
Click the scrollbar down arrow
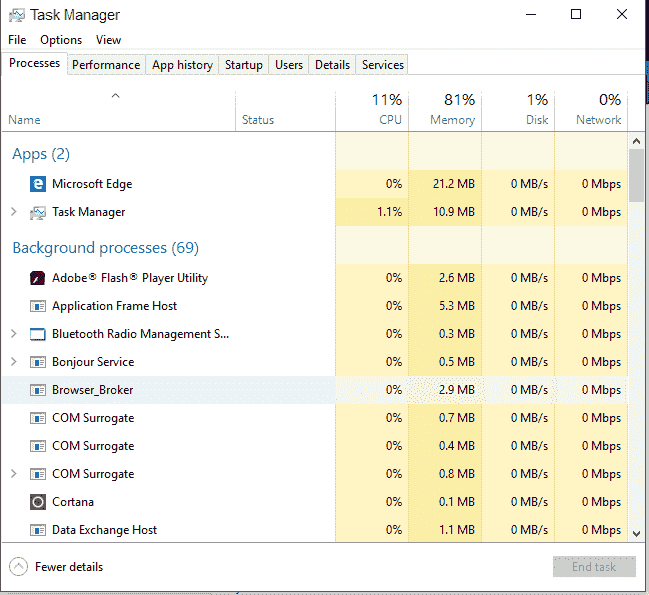[x=637, y=534]
